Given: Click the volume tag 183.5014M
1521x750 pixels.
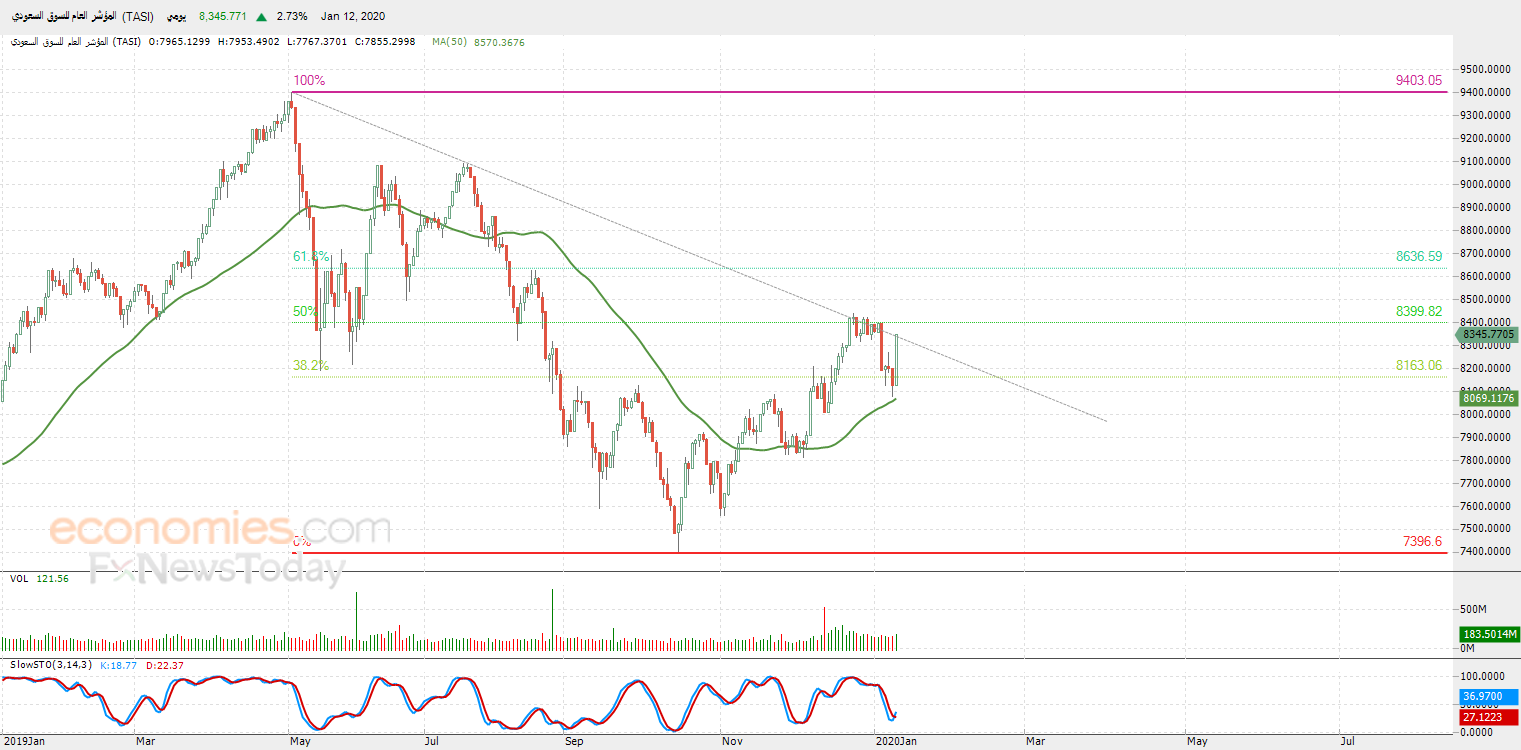Looking at the screenshot, I should click(x=1488, y=634).
